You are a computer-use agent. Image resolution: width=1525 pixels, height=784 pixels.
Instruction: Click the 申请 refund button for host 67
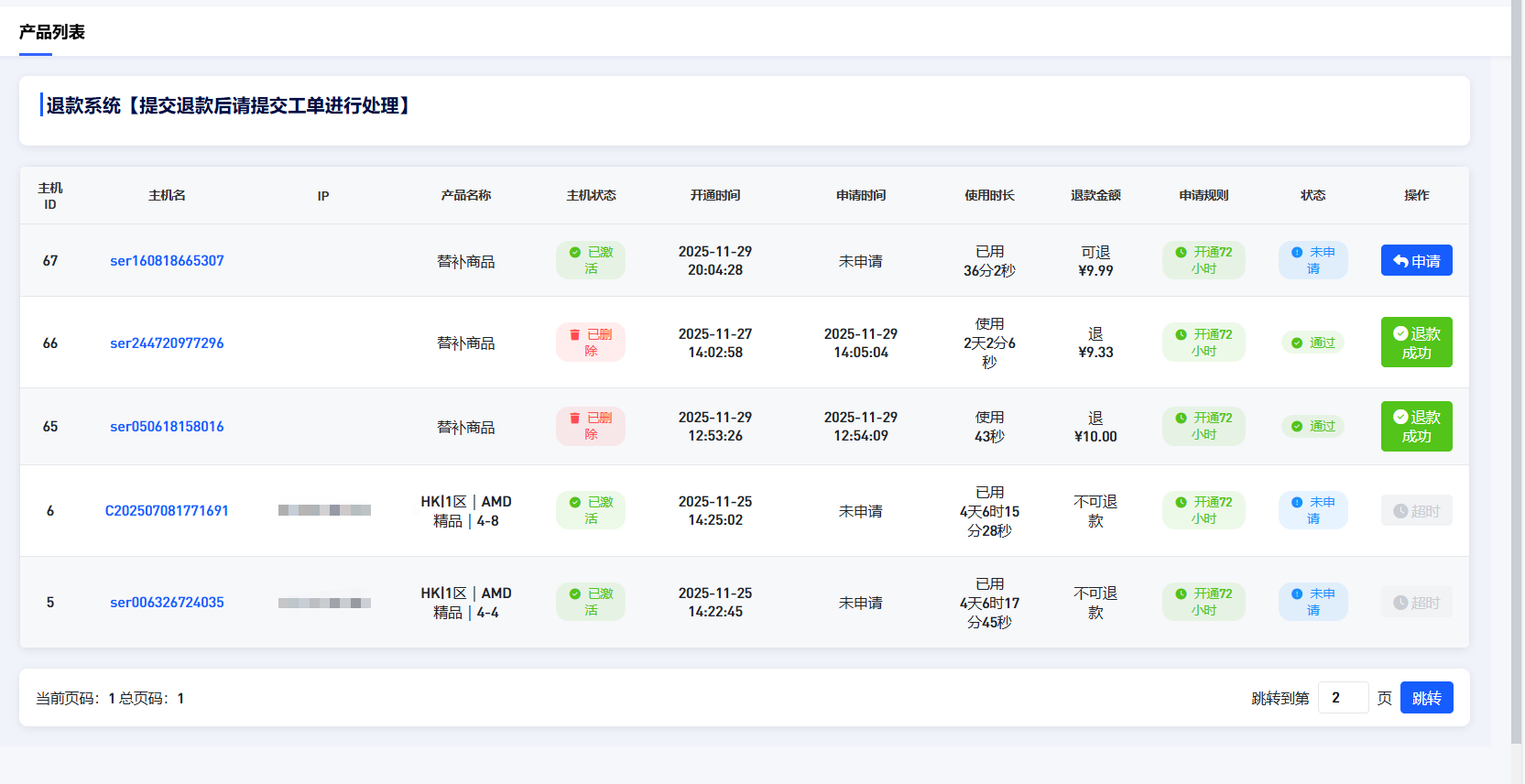1416,261
